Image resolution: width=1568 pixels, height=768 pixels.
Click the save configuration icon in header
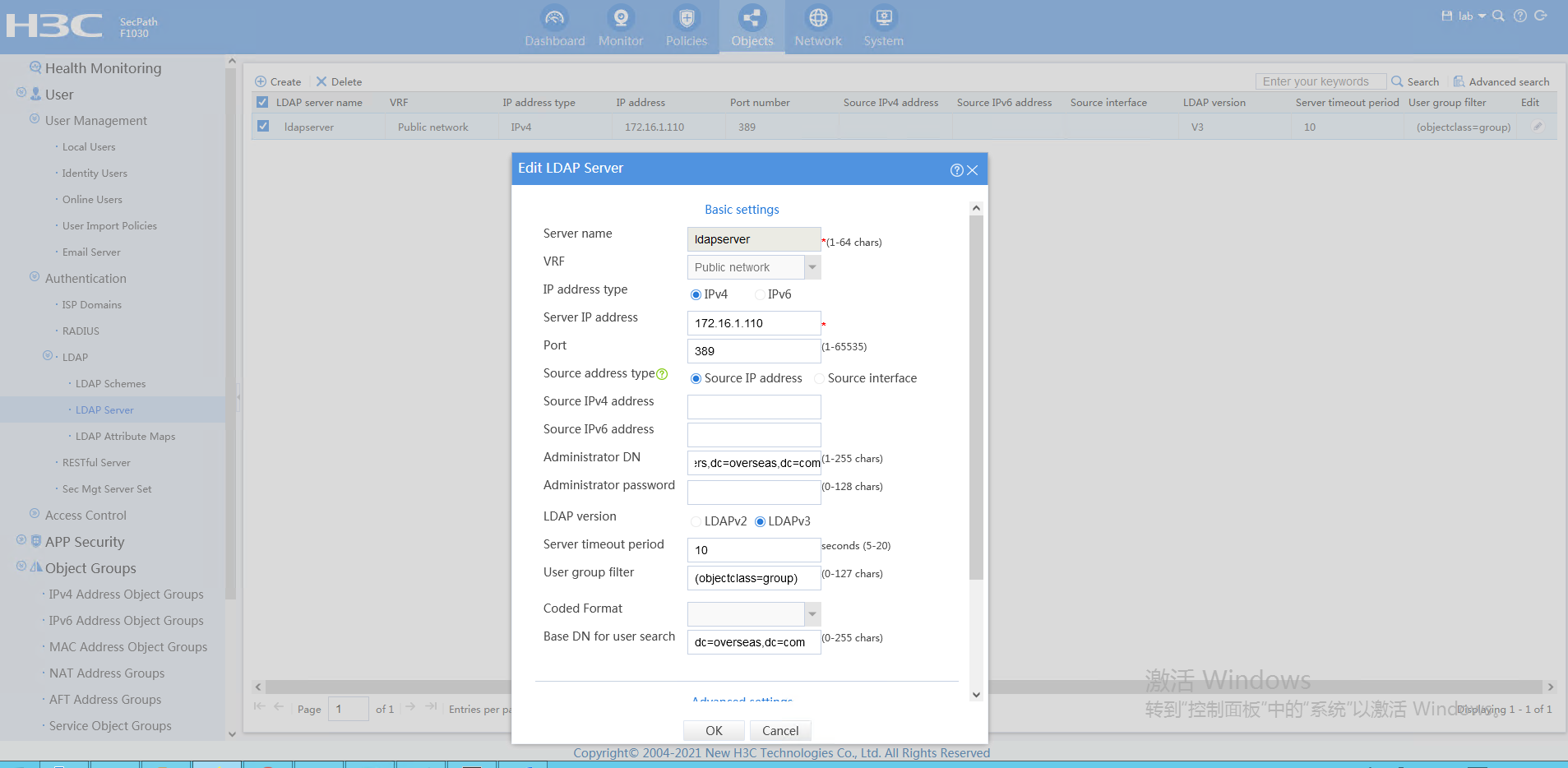point(1447,16)
